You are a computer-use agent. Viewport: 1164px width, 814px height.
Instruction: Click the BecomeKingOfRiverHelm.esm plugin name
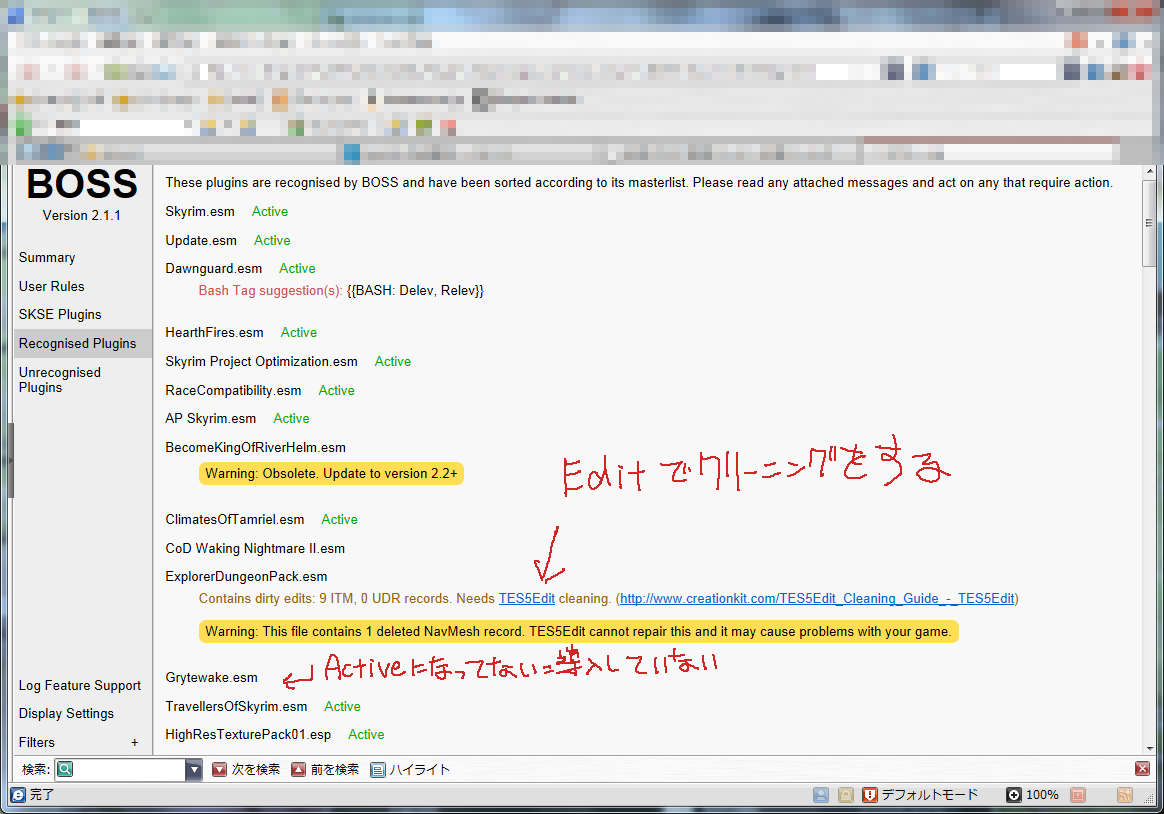click(x=255, y=447)
